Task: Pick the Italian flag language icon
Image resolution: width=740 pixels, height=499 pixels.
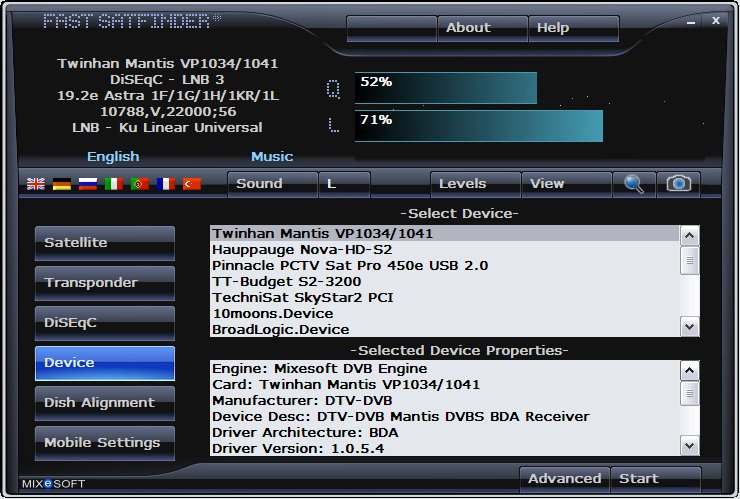Action: pos(114,184)
